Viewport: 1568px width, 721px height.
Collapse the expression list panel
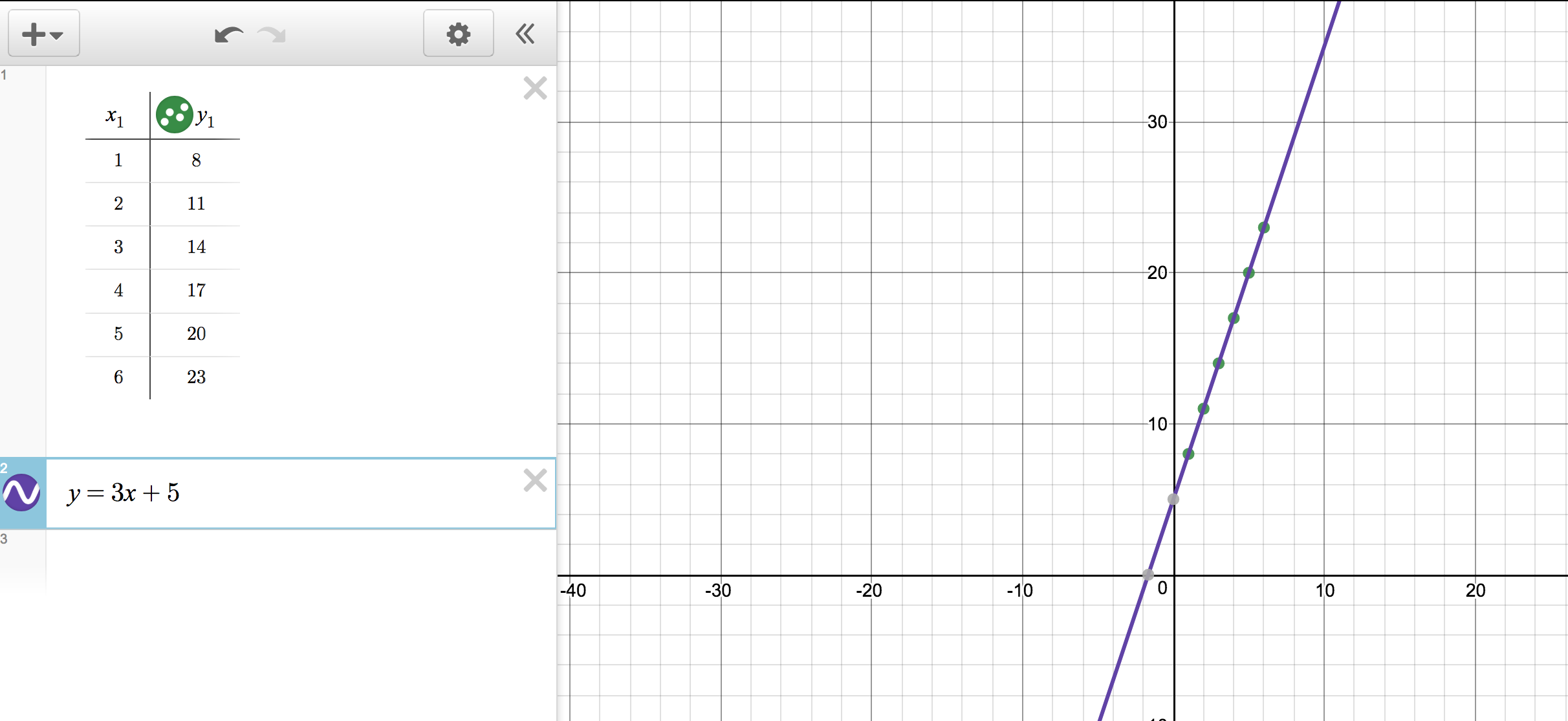(x=525, y=34)
